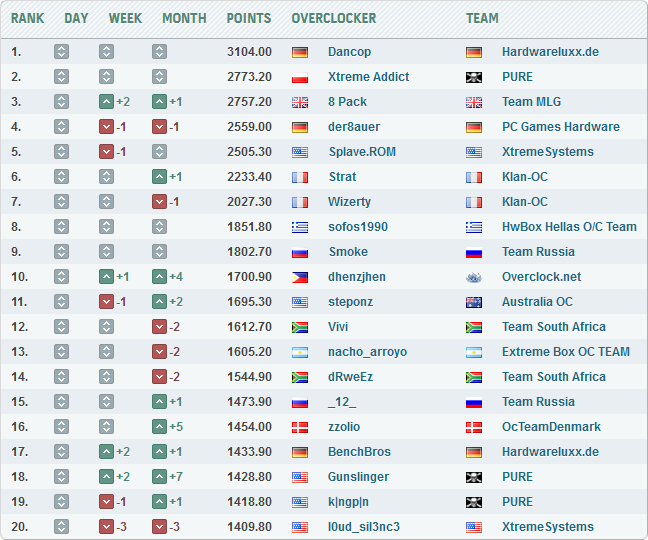
Task: Click grey week indicator in Smoke's row
Action: tap(106, 252)
